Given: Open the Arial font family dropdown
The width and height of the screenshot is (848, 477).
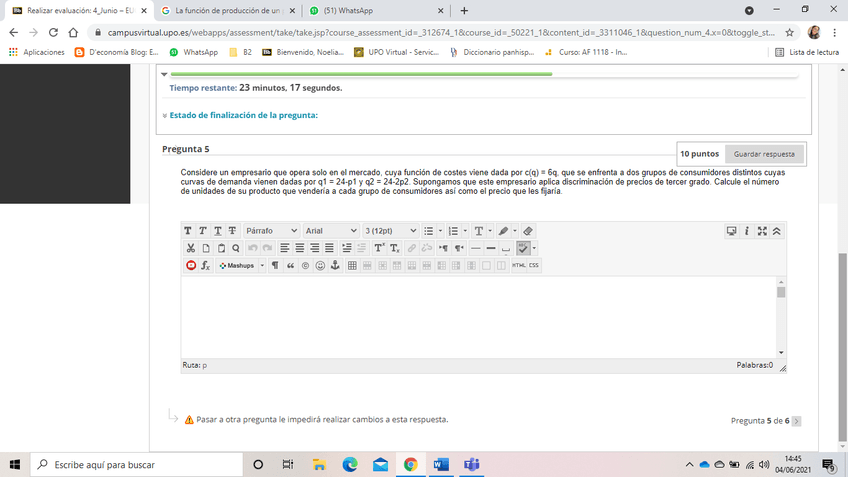Looking at the screenshot, I should click(329, 231).
